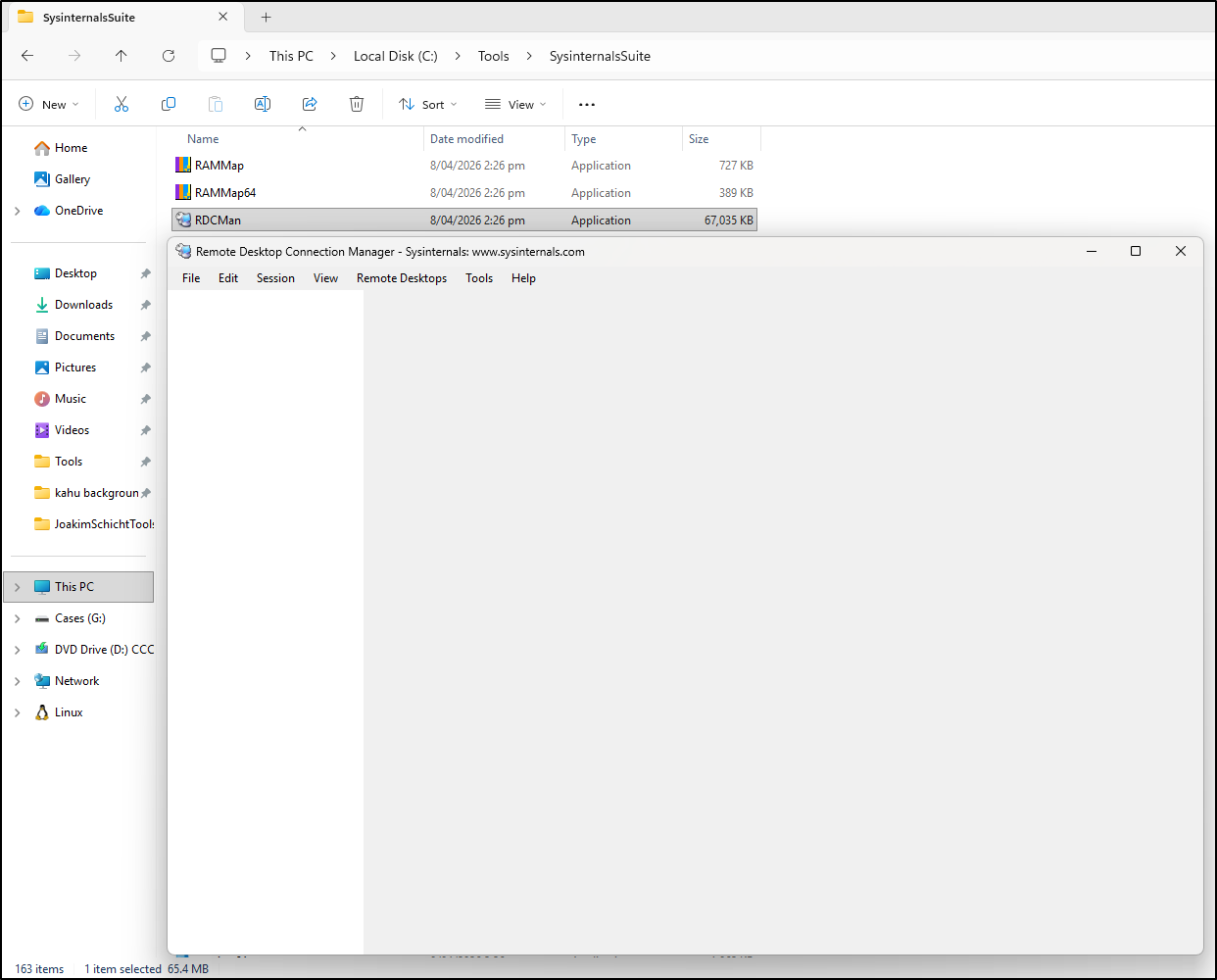Expand the Network tree node
Screen dimensions: 1217x980
[x=17, y=681]
